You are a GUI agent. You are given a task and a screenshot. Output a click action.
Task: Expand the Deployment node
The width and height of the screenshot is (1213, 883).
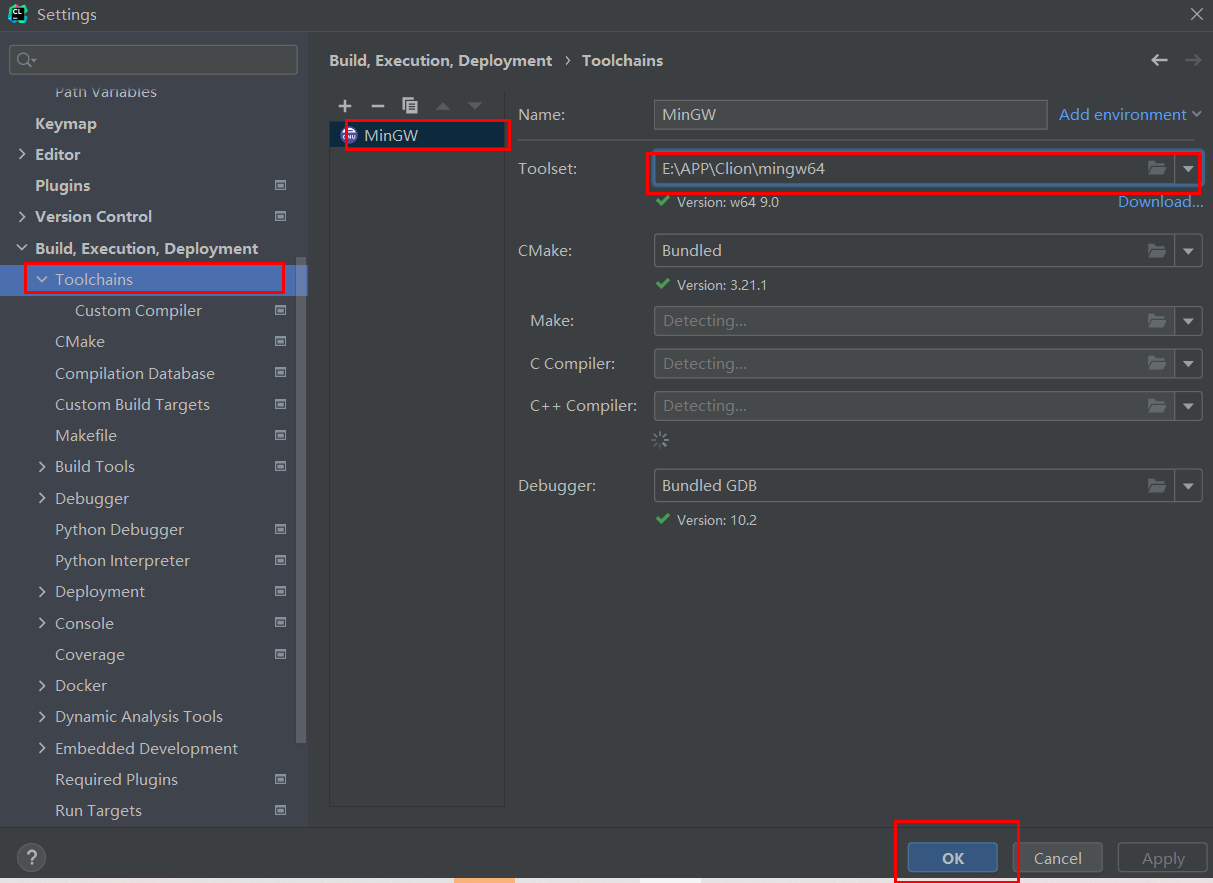[x=42, y=591]
